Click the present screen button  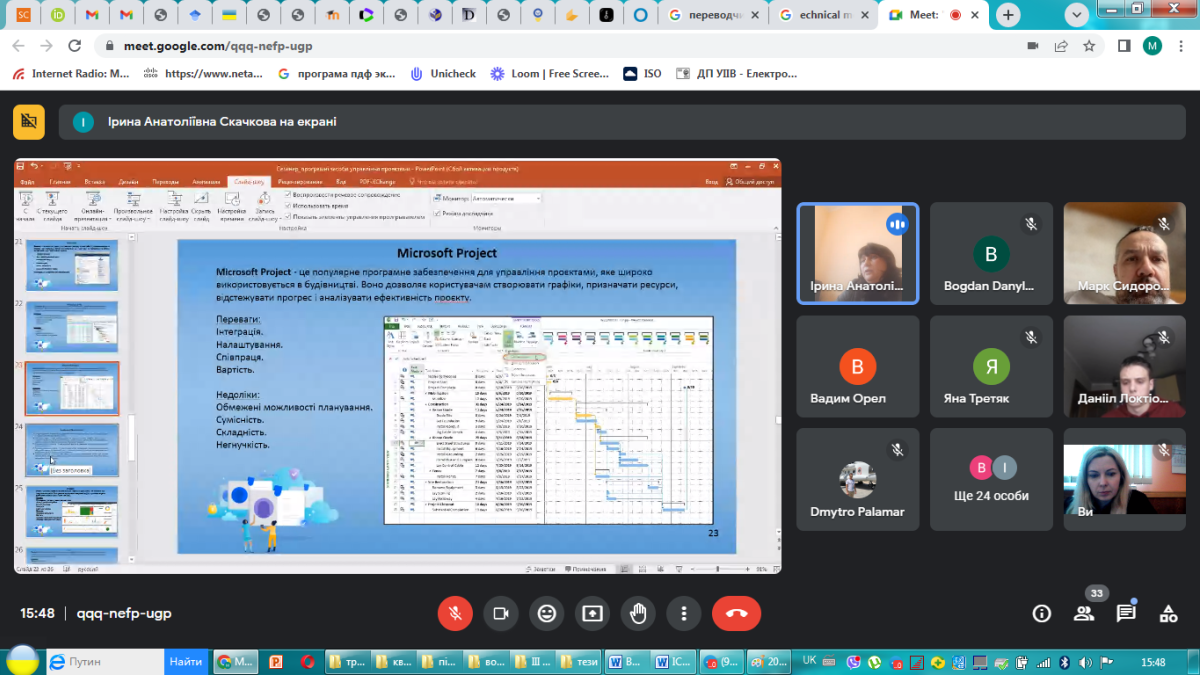592,613
